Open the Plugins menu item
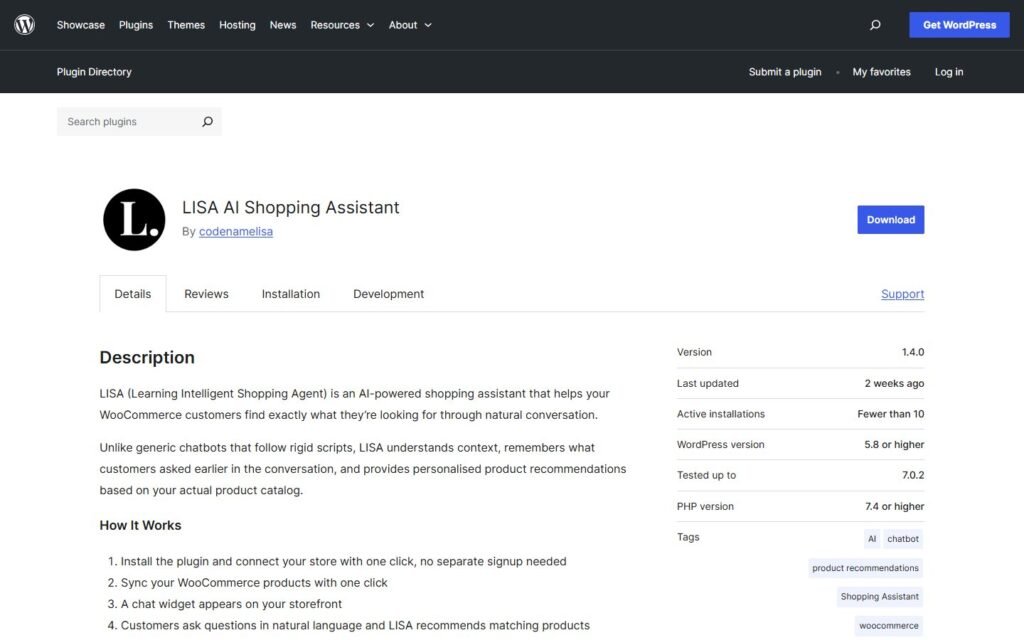Screen dimensions: 1024x640 (136, 25)
